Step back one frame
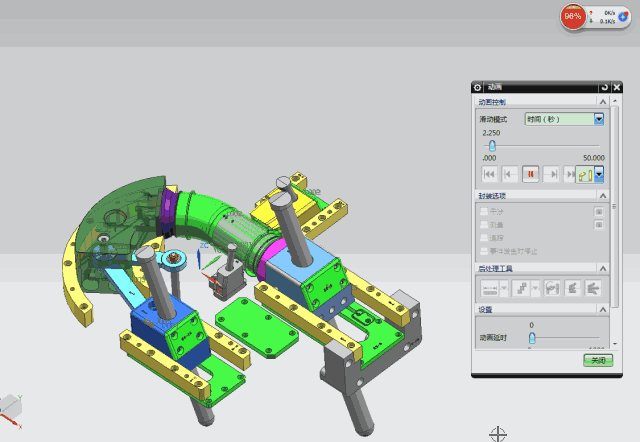Image resolution: width=640 pixels, height=442 pixels. click(x=510, y=174)
